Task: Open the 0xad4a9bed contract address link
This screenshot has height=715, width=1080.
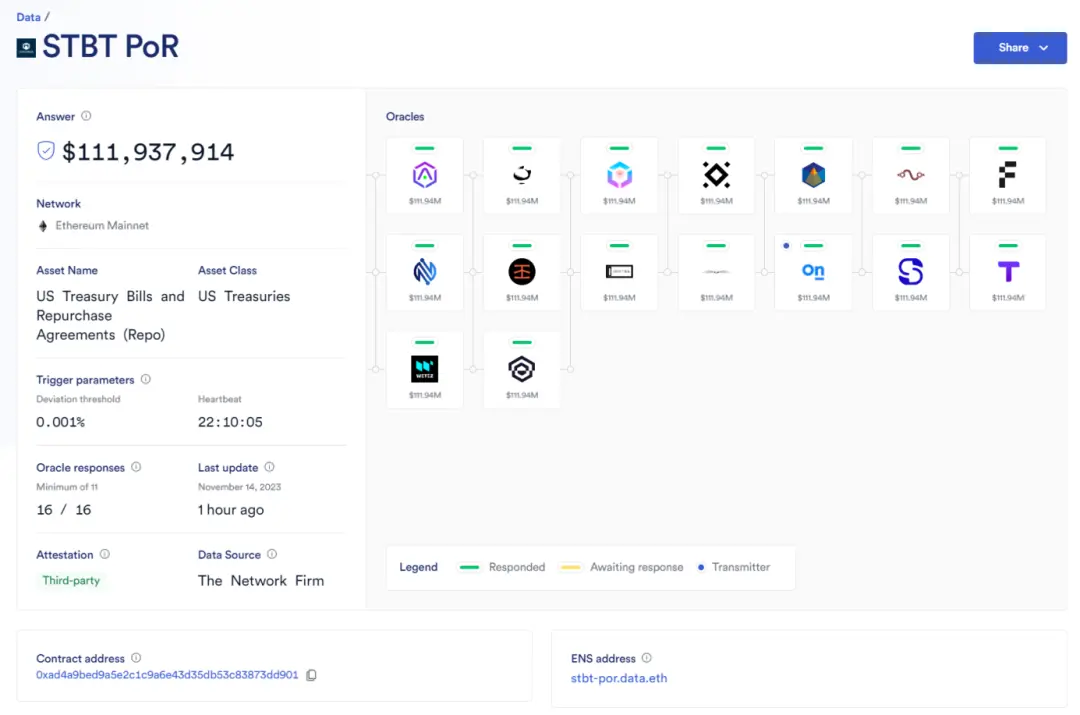Action: coord(167,675)
